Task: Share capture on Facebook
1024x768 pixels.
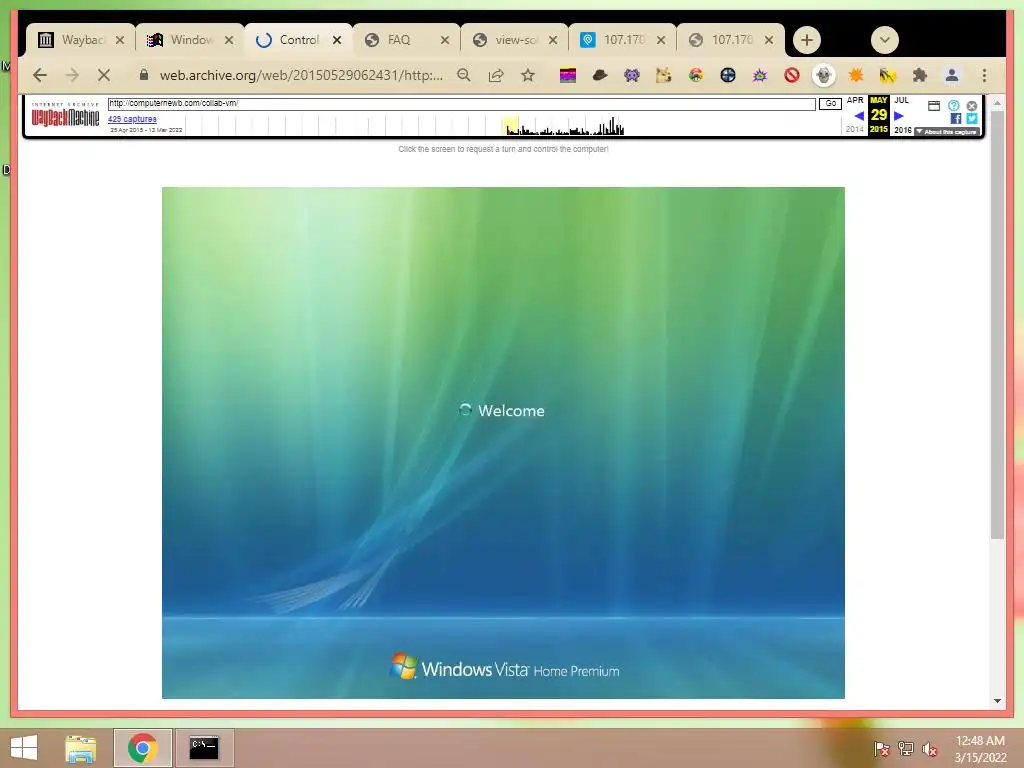Action: click(x=955, y=118)
